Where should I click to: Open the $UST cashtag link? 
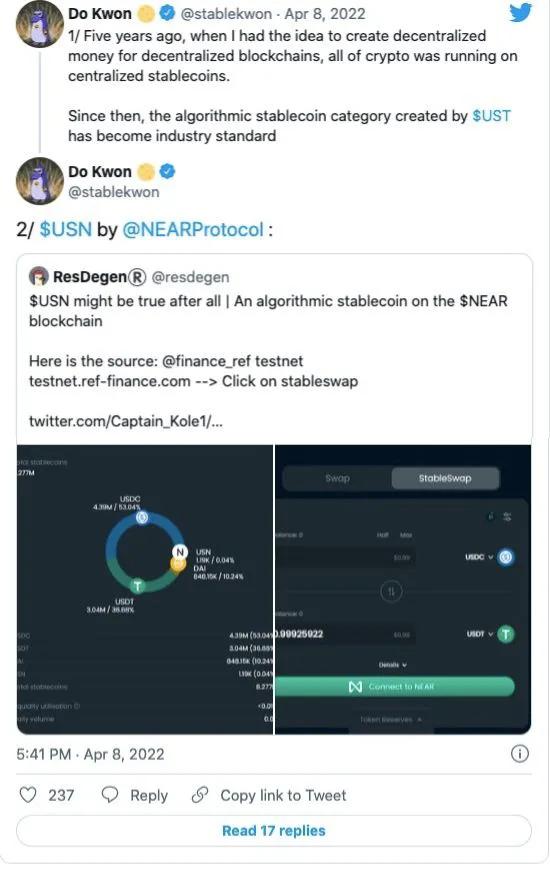pyautogui.click(x=491, y=116)
